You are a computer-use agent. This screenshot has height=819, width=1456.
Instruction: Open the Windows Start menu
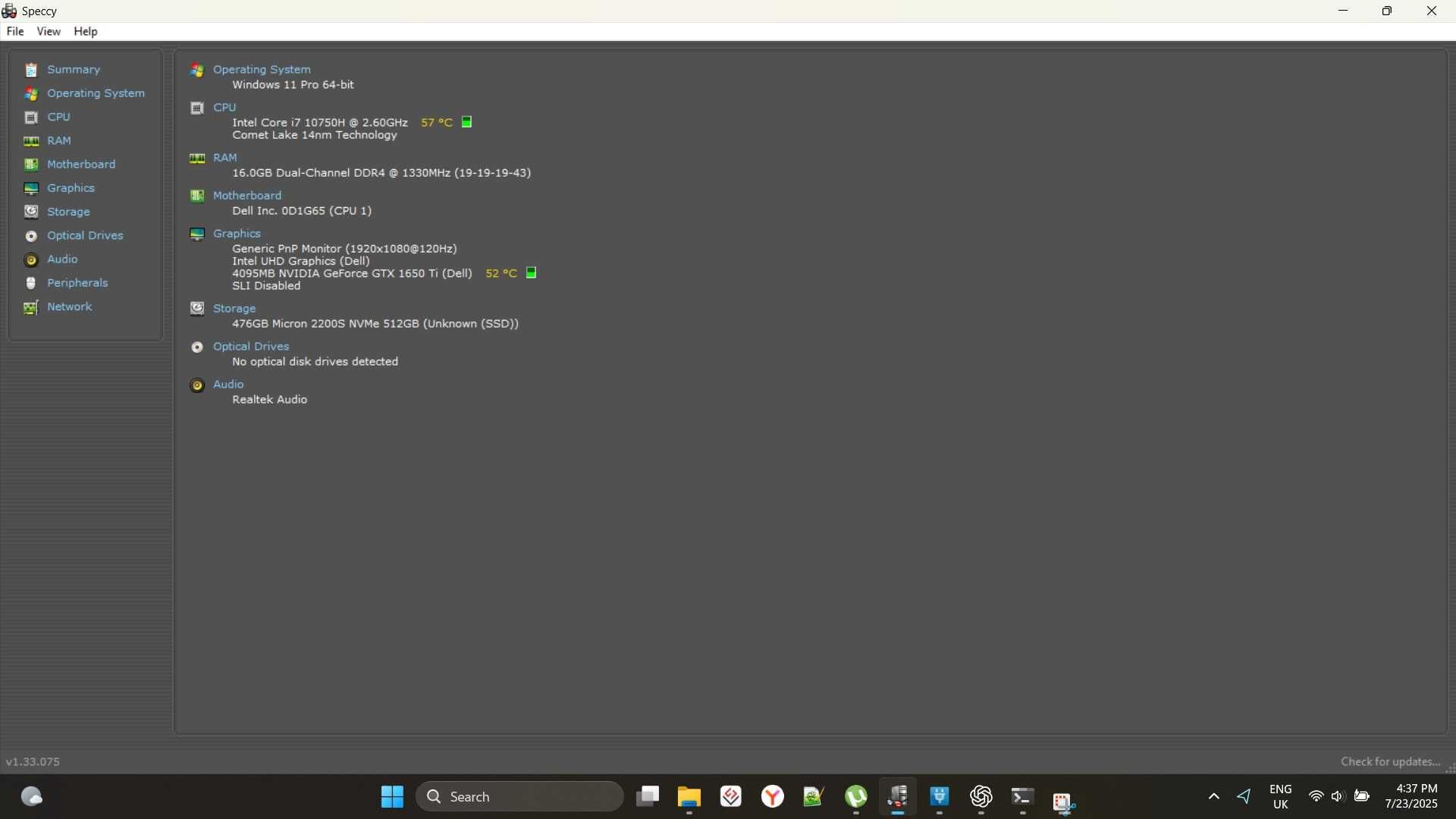tap(392, 797)
